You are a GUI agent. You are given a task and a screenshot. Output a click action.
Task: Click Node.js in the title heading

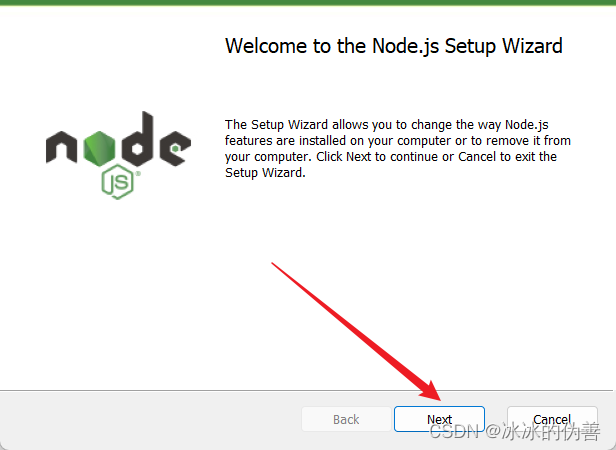[x=406, y=46]
